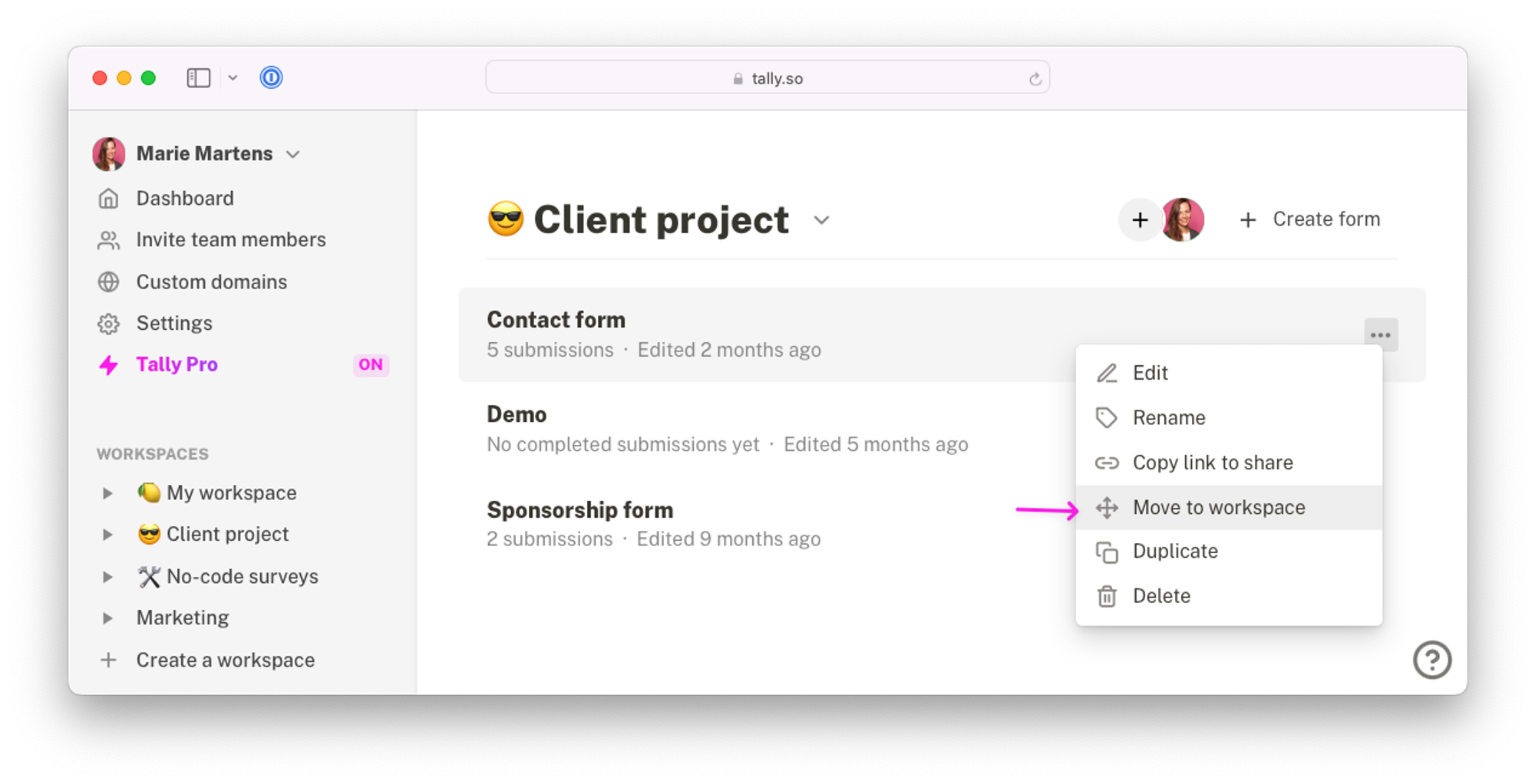Click the Dashboard home icon
Screen dimensions: 1535x784
coord(109,199)
